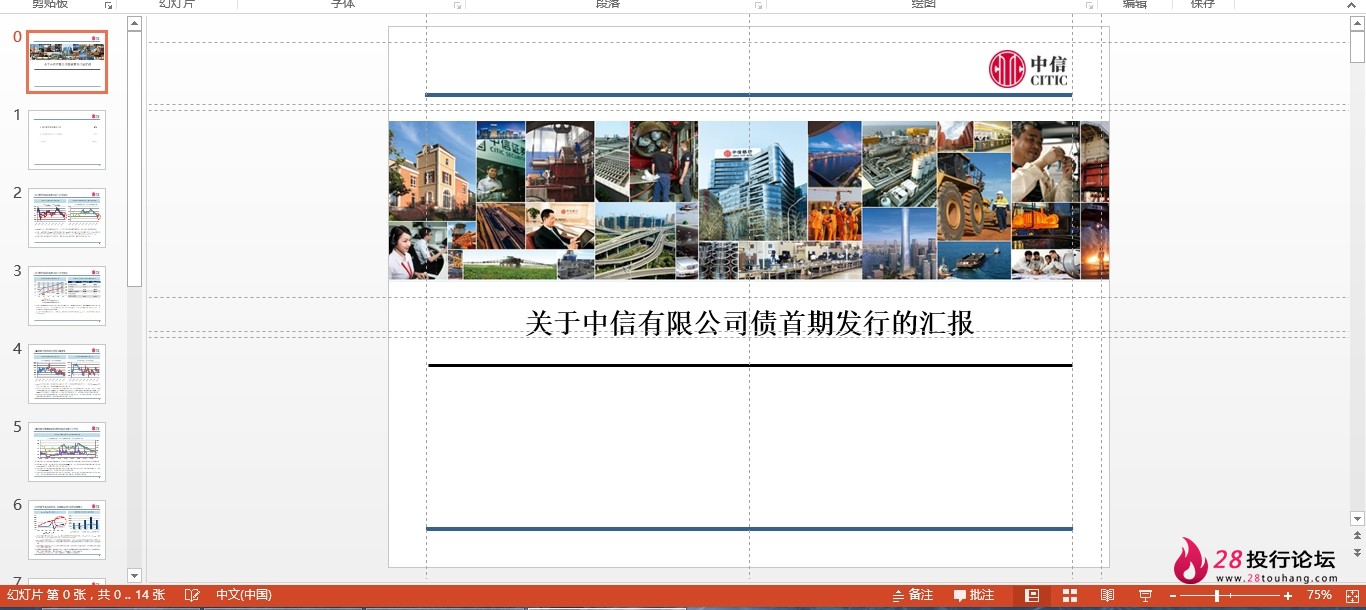Click title 关于中信有限公司债首期发行的汇报
Viewport: 1366px width, 610px height.
[x=750, y=323]
